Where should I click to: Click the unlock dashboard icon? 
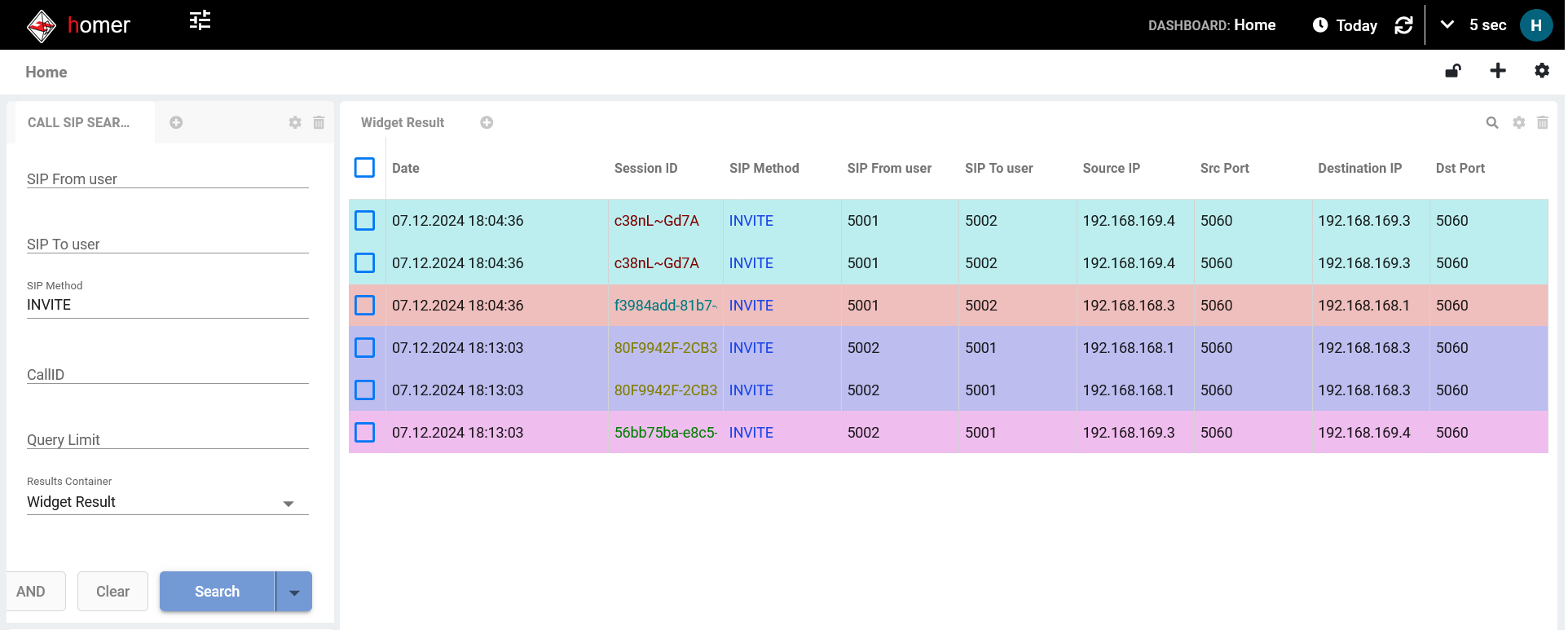1452,71
